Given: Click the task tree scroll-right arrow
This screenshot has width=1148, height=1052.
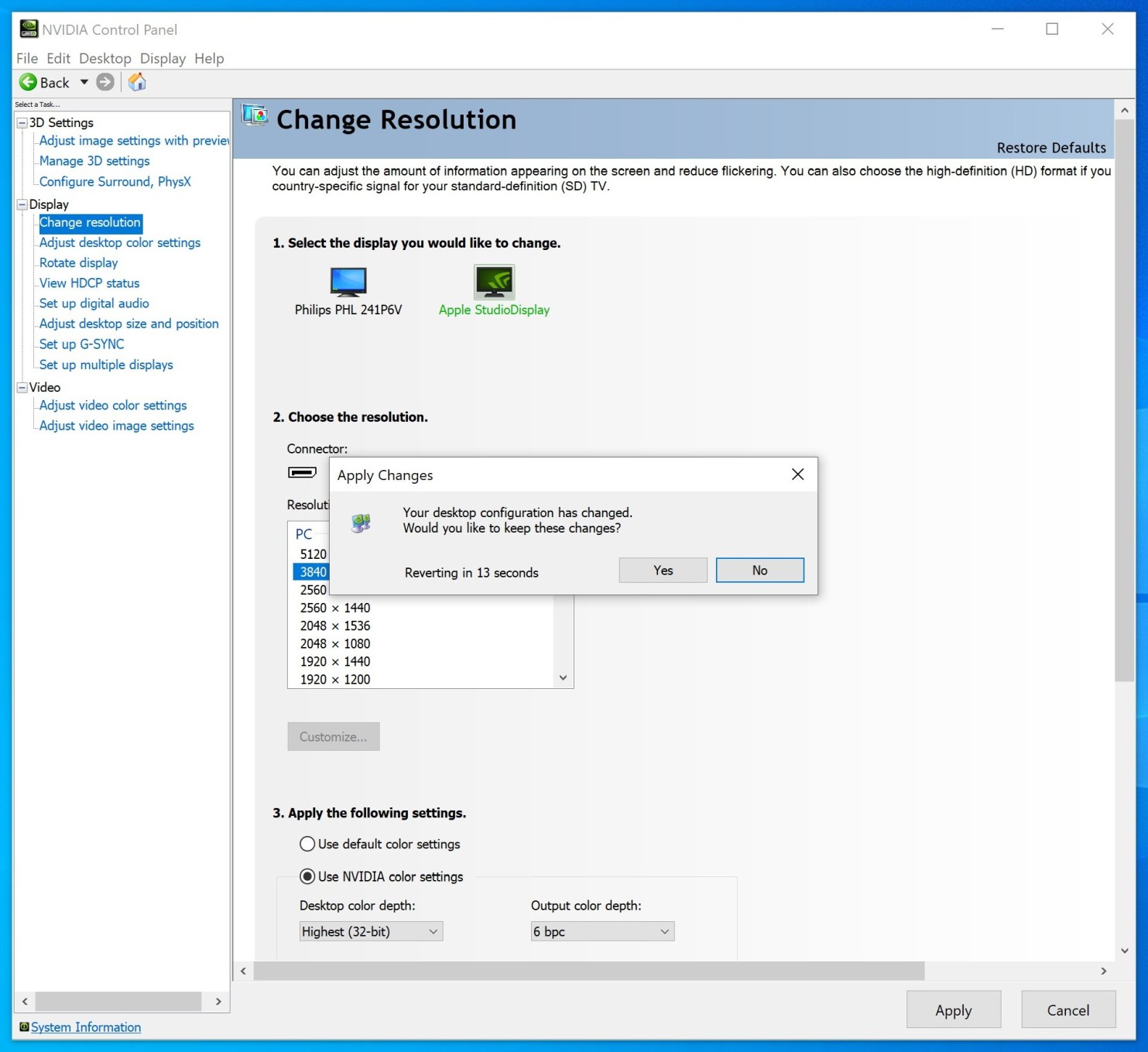Looking at the screenshot, I should pos(218,1002).
